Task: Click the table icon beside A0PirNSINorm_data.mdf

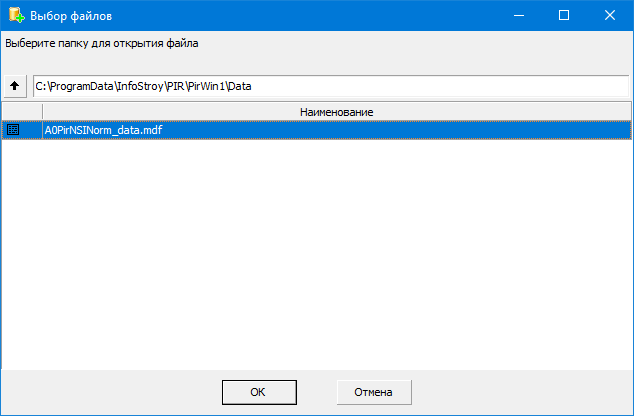Action: [13, 130]
